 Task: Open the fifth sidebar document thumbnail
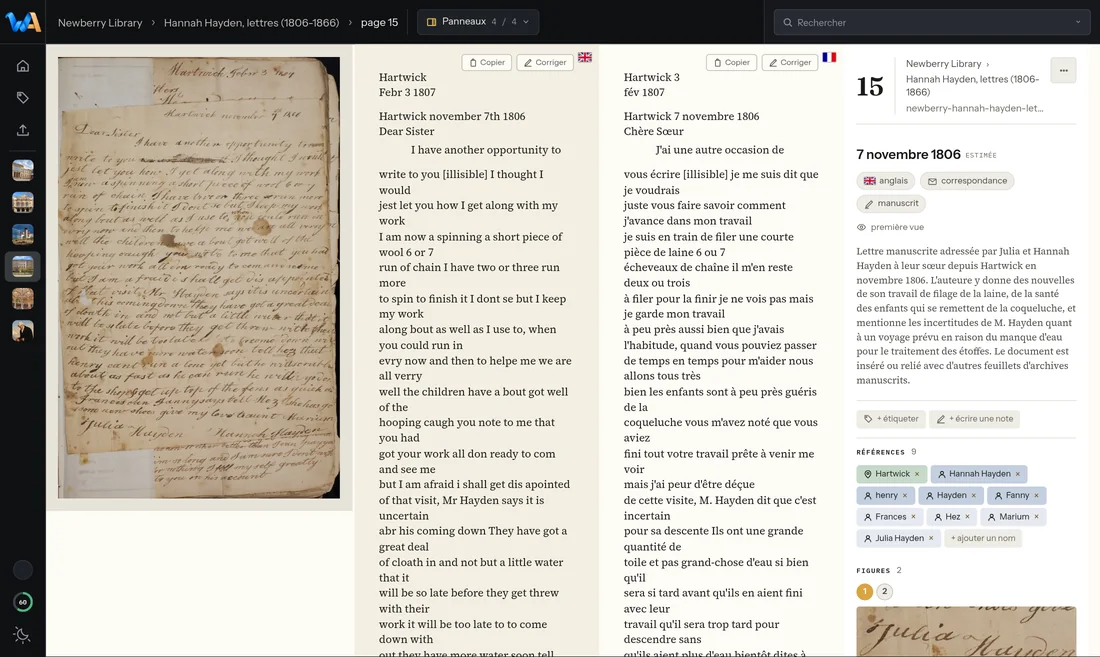(22, 299)
